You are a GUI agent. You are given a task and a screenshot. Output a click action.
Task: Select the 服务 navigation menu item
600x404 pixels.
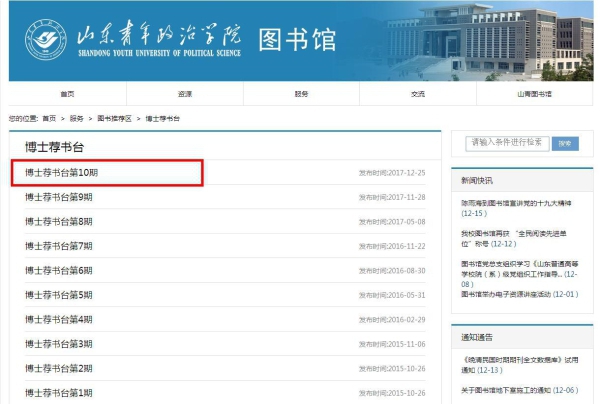[301, 94]
